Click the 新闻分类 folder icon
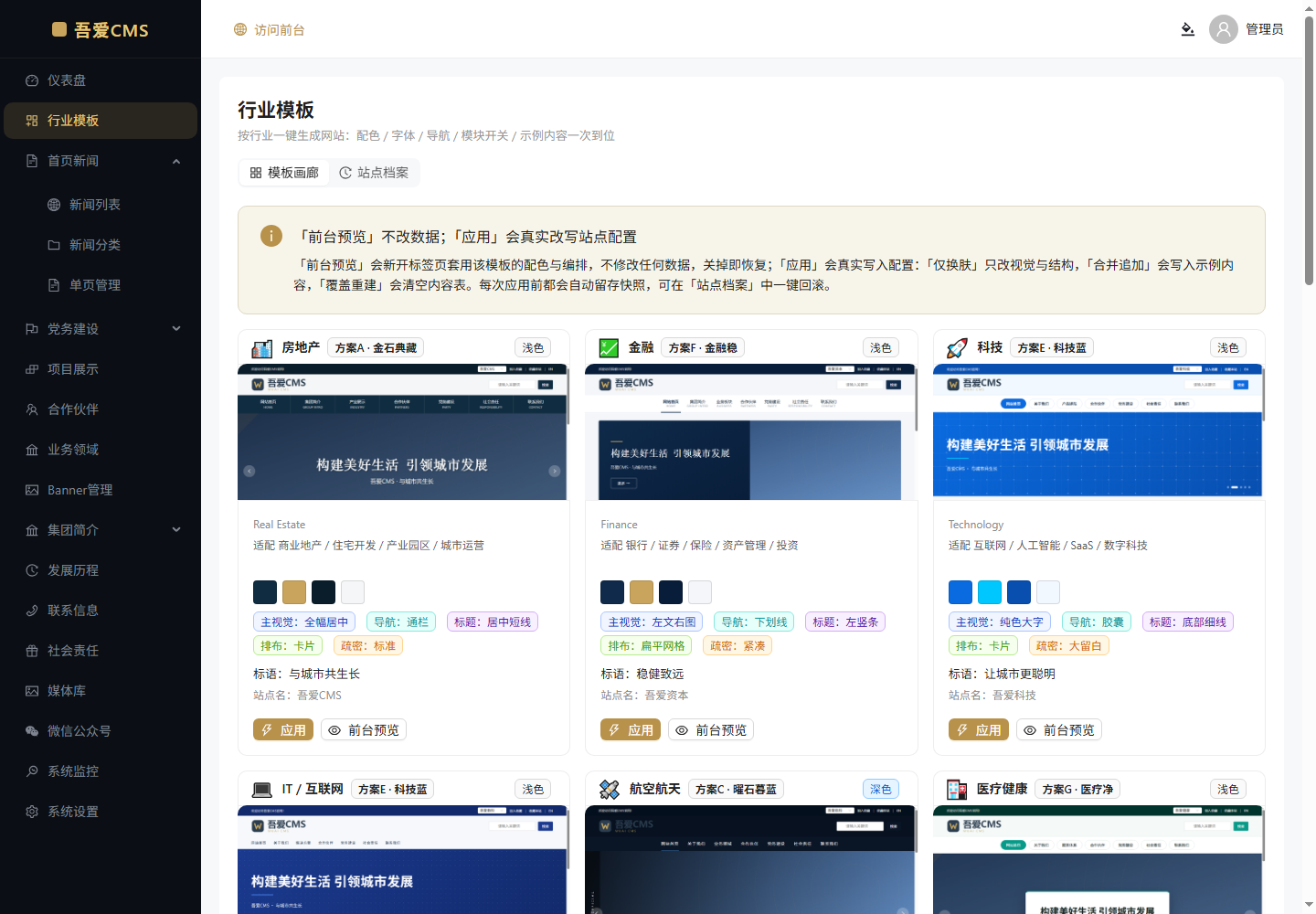This screenshot has height=914, width=1316. click(54, 245)
